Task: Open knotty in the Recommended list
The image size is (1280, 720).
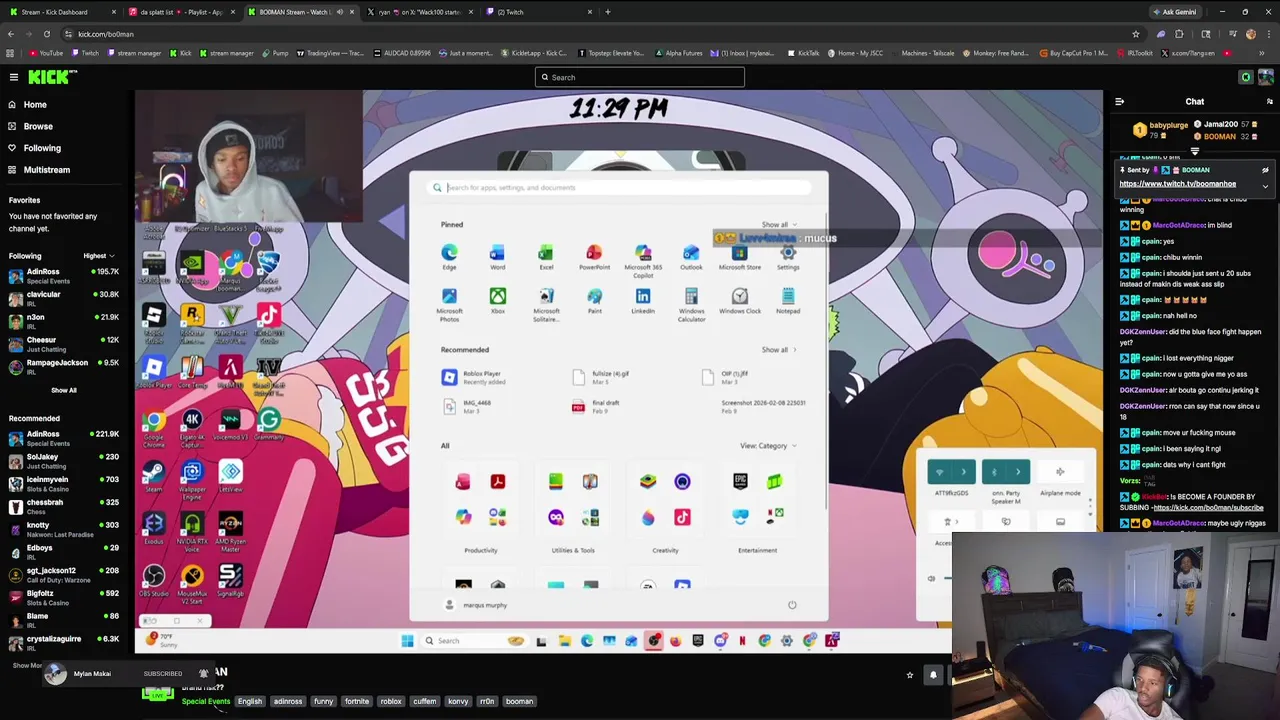Action: 64,529
